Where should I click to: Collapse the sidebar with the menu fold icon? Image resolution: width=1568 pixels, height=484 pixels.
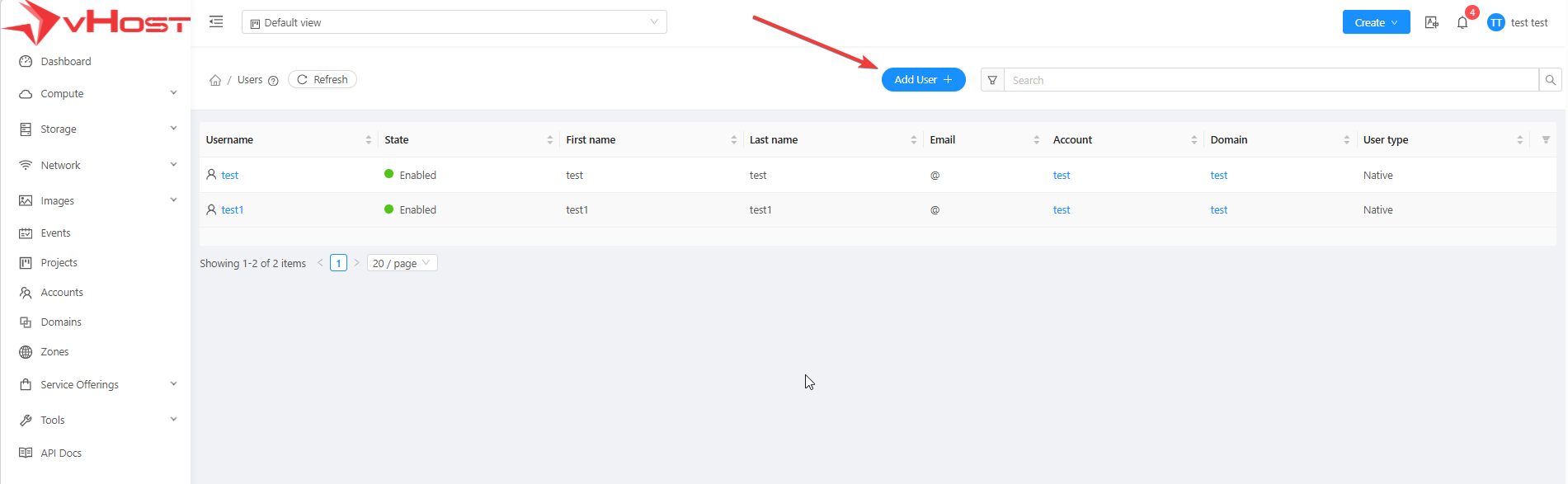click(216, 22)
